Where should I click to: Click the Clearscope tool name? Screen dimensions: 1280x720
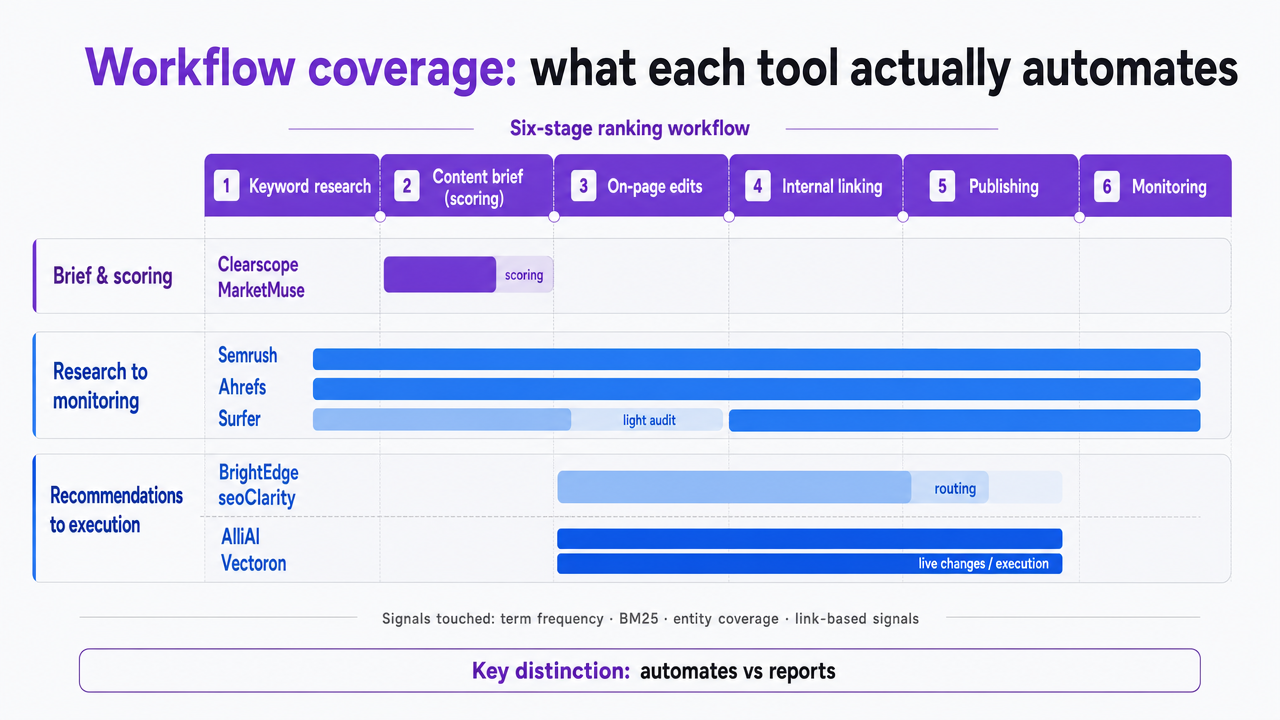(x=258, y=264)
